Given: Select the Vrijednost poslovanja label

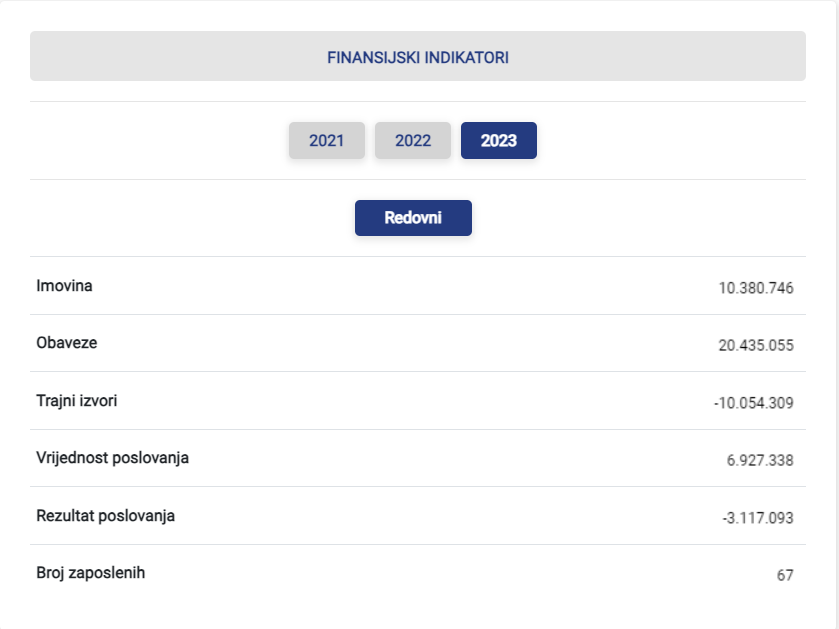Looking at the screenshot, I should pyautogui.click(x=112, y=458).
